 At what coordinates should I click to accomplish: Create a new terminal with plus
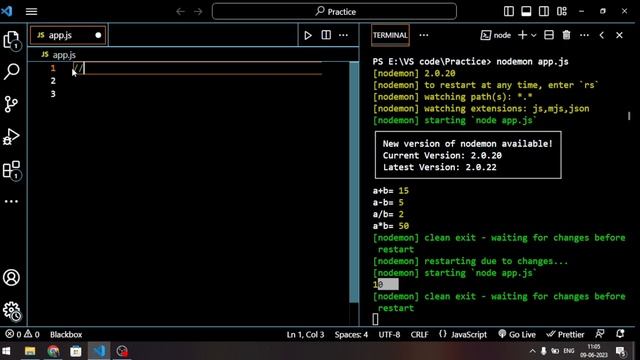click(x=522, y=35)
